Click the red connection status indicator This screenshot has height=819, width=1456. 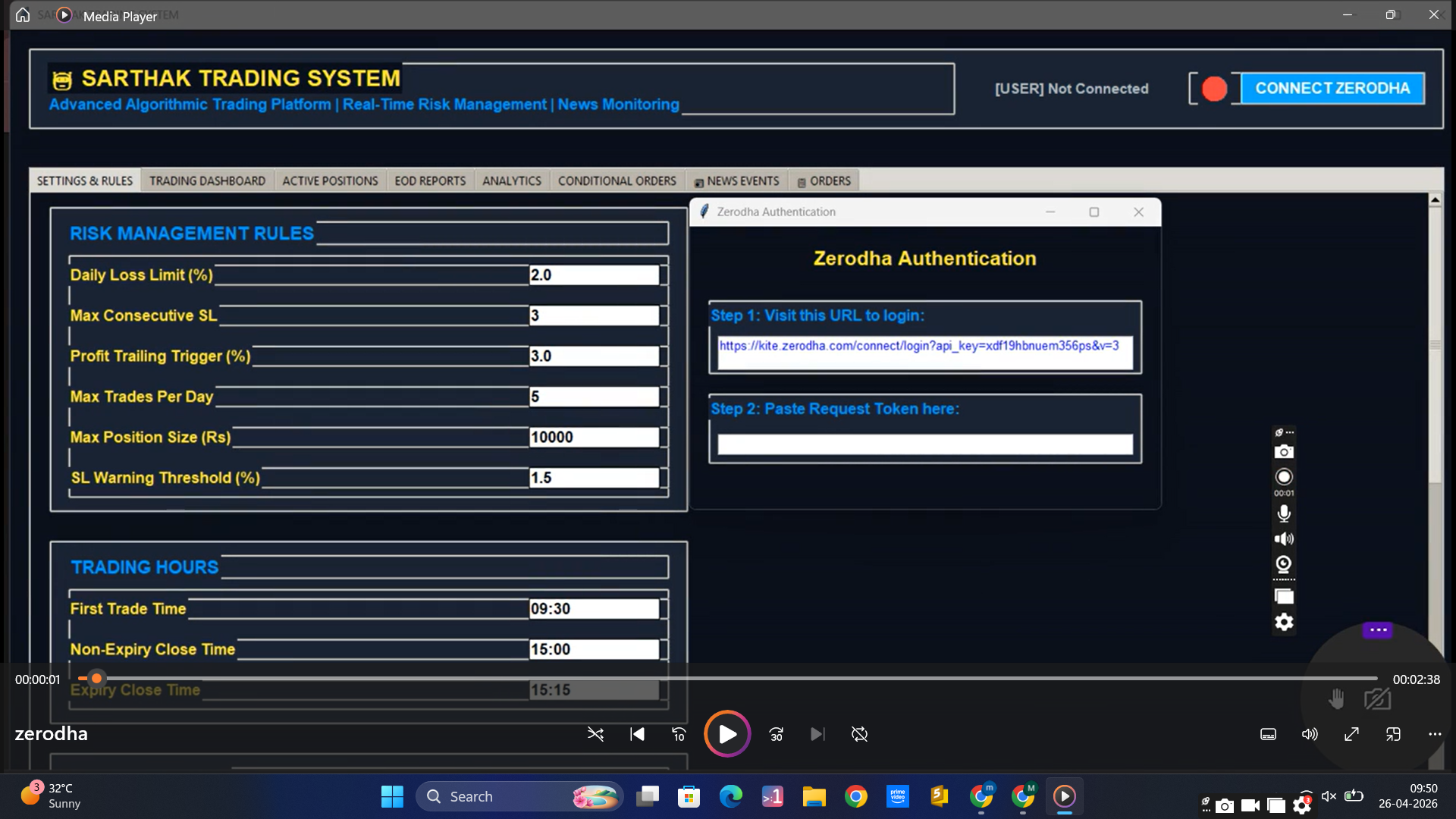tap(1214, 89)
